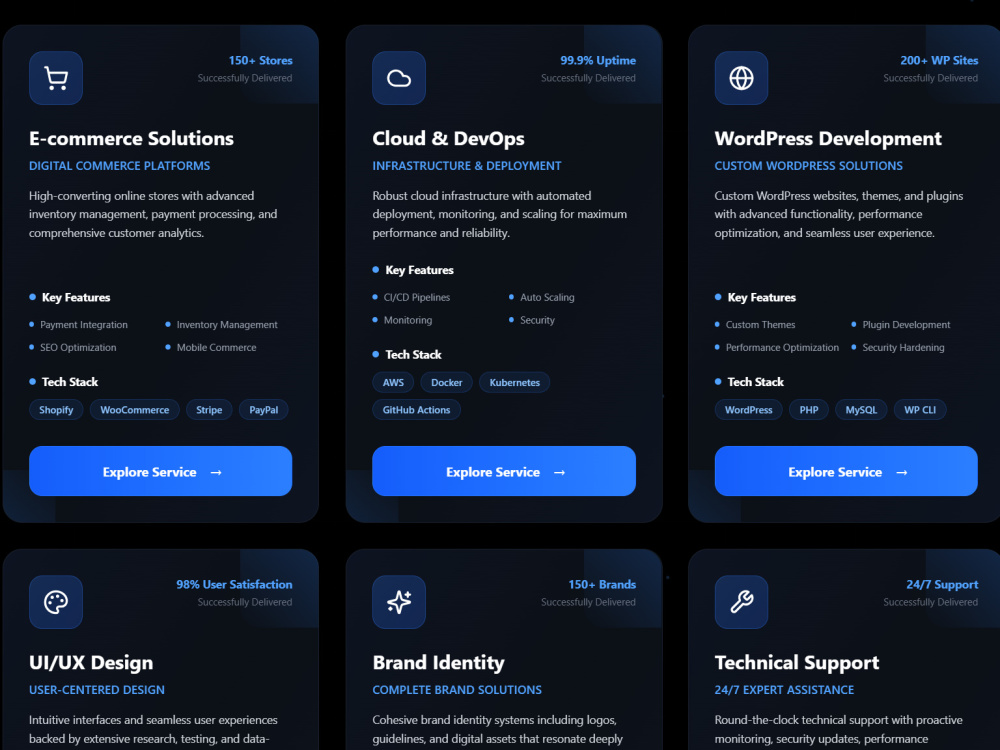The height and width of the screenshot is (750, 1000).
Task: Click the SEO Optimization feature
Action: coord(78,348)
